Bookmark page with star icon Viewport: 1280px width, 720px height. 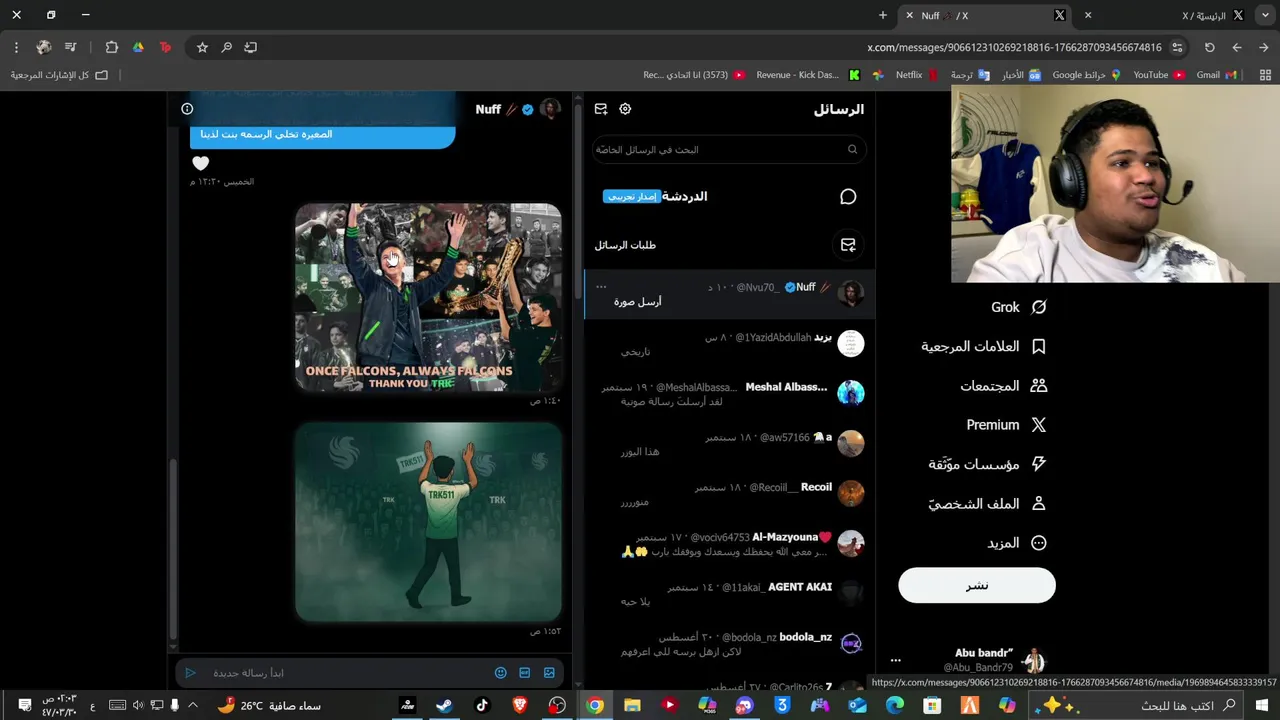[x=202, y=47]
